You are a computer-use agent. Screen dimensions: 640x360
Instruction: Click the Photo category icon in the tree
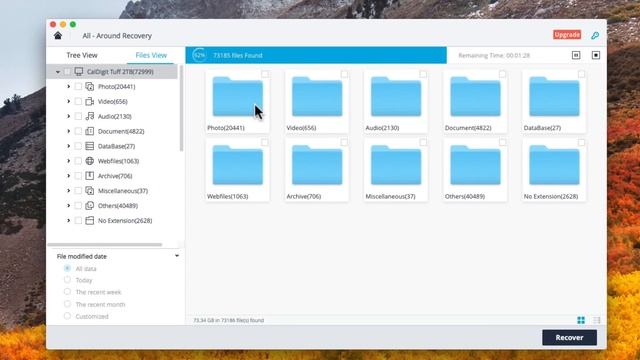click(90, 87)
